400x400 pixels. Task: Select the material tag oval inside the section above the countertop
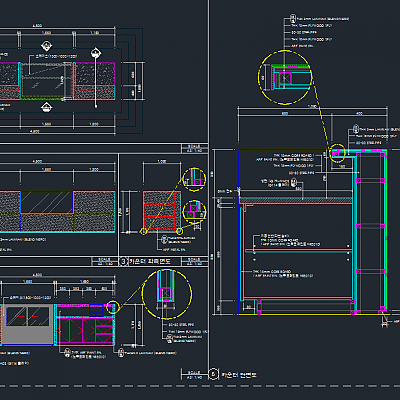pos(294,182)
